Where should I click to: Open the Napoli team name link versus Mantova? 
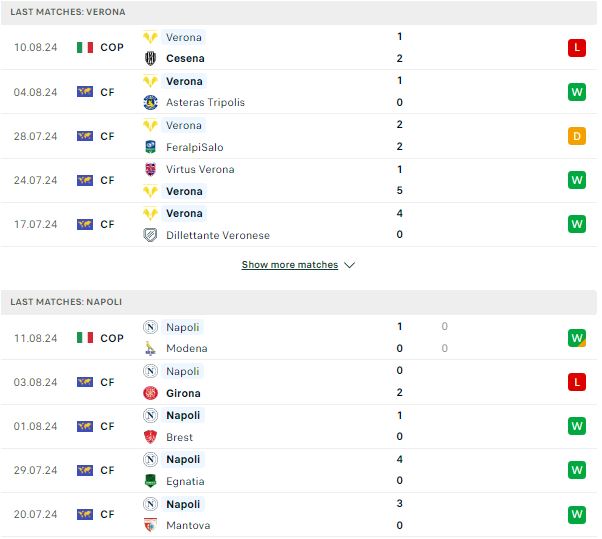(x=183, y=504)
